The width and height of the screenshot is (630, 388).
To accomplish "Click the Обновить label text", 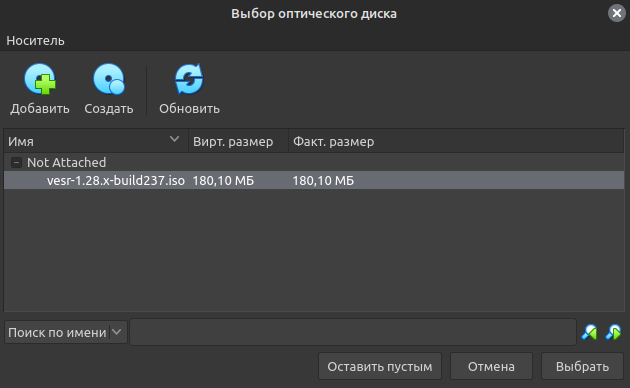I will point(189,109).
